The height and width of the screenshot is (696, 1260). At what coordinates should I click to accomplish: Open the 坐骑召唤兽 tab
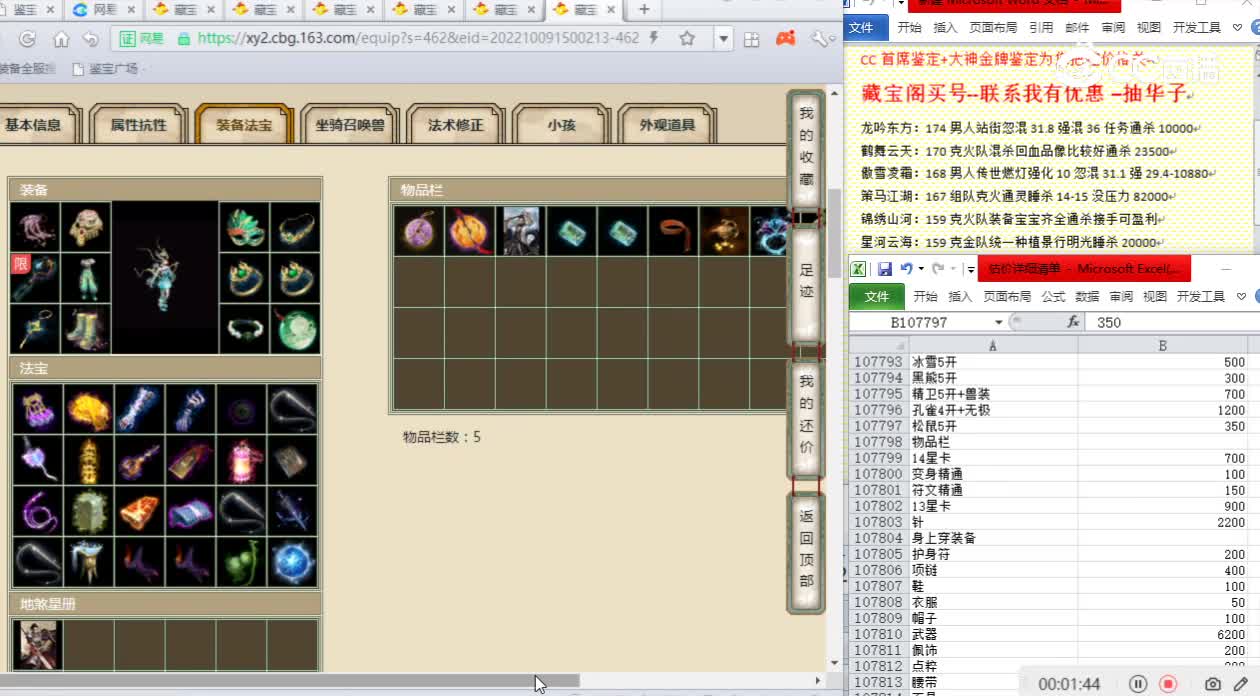(350, 126)
